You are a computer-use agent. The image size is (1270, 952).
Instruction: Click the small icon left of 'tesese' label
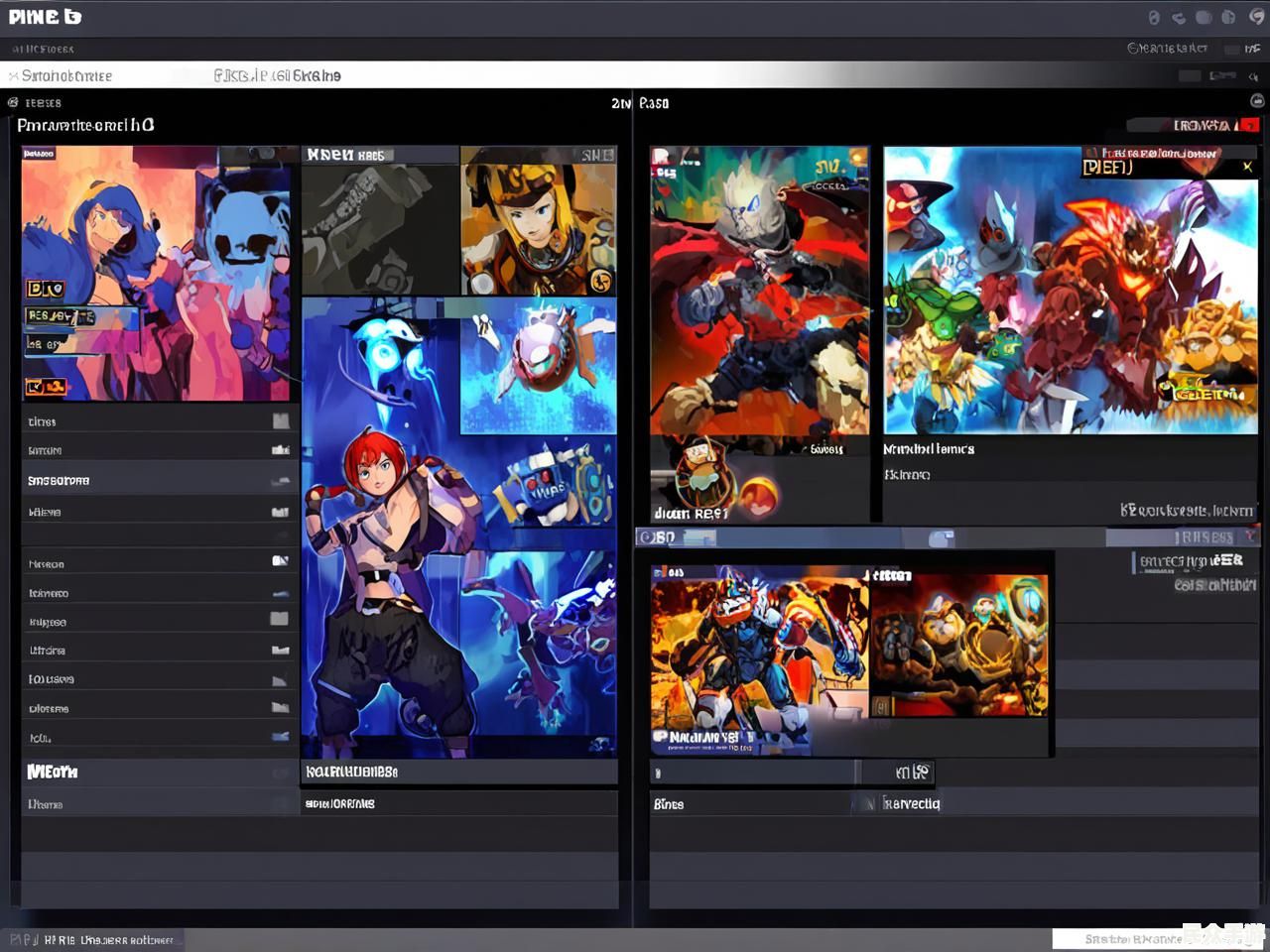[x=13, y=102]
